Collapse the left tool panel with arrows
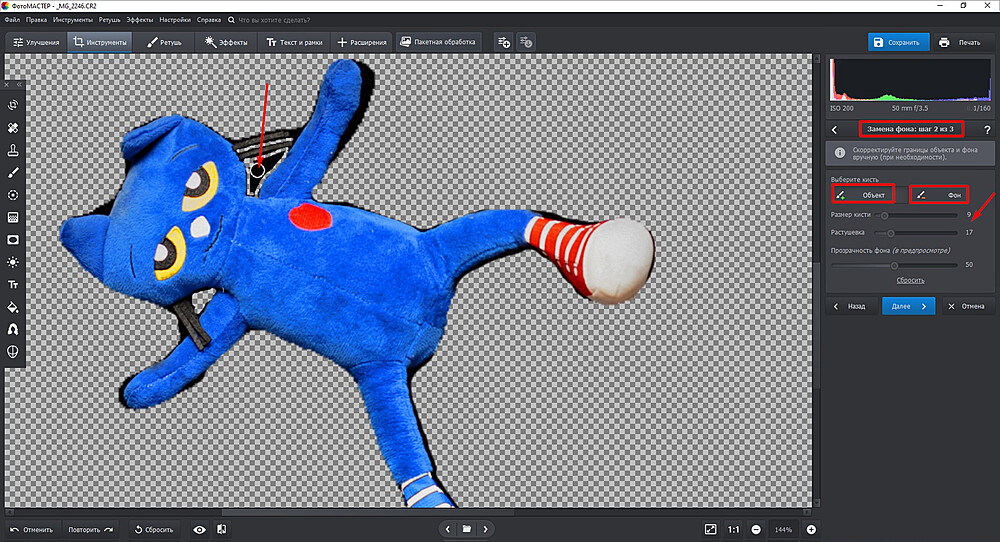This screenshot has height=542, width=1000. pos(18,84)
